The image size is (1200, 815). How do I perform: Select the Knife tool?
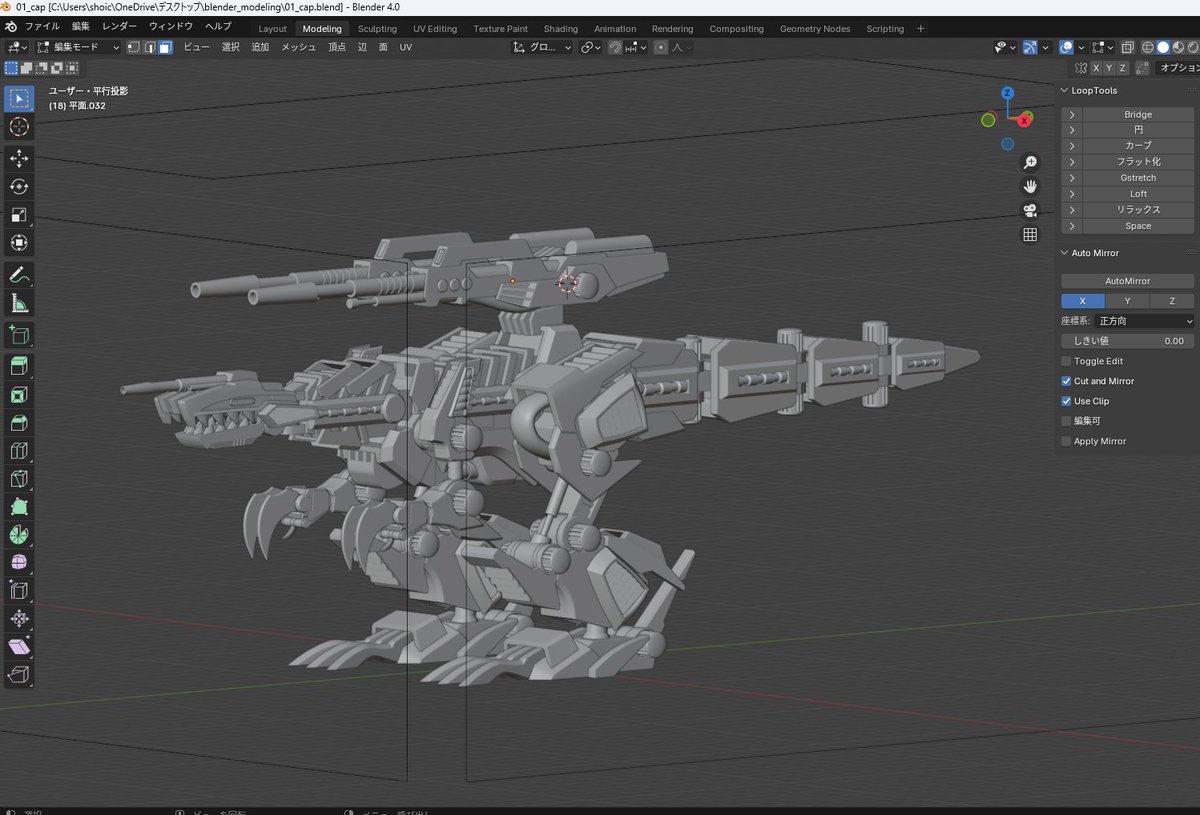[x=19, y=478]
